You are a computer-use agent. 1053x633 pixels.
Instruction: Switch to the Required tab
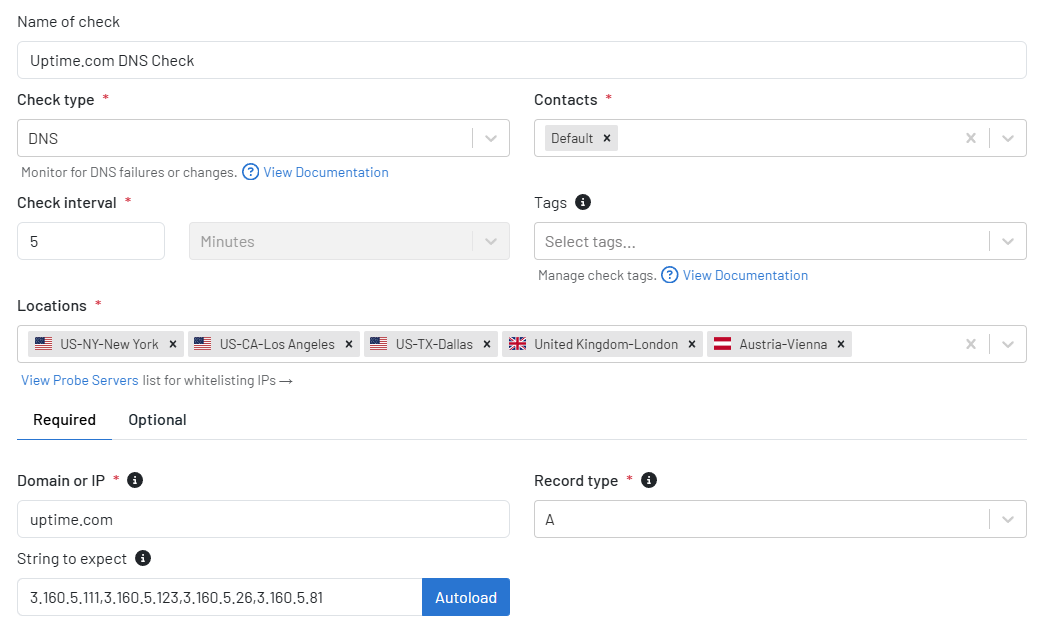pos(64,420)
